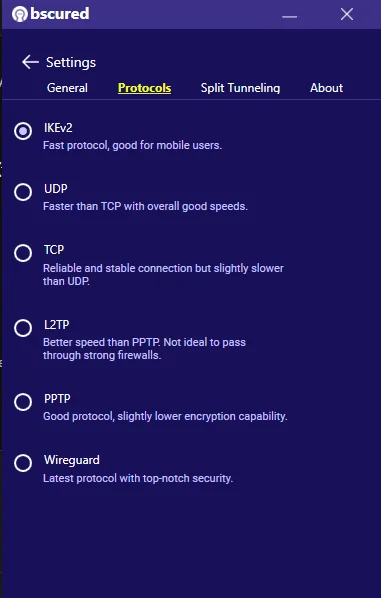Choose the UDP protocol radio button
The height and width of the screenshot is (598, 381).
tap(23, 192)
